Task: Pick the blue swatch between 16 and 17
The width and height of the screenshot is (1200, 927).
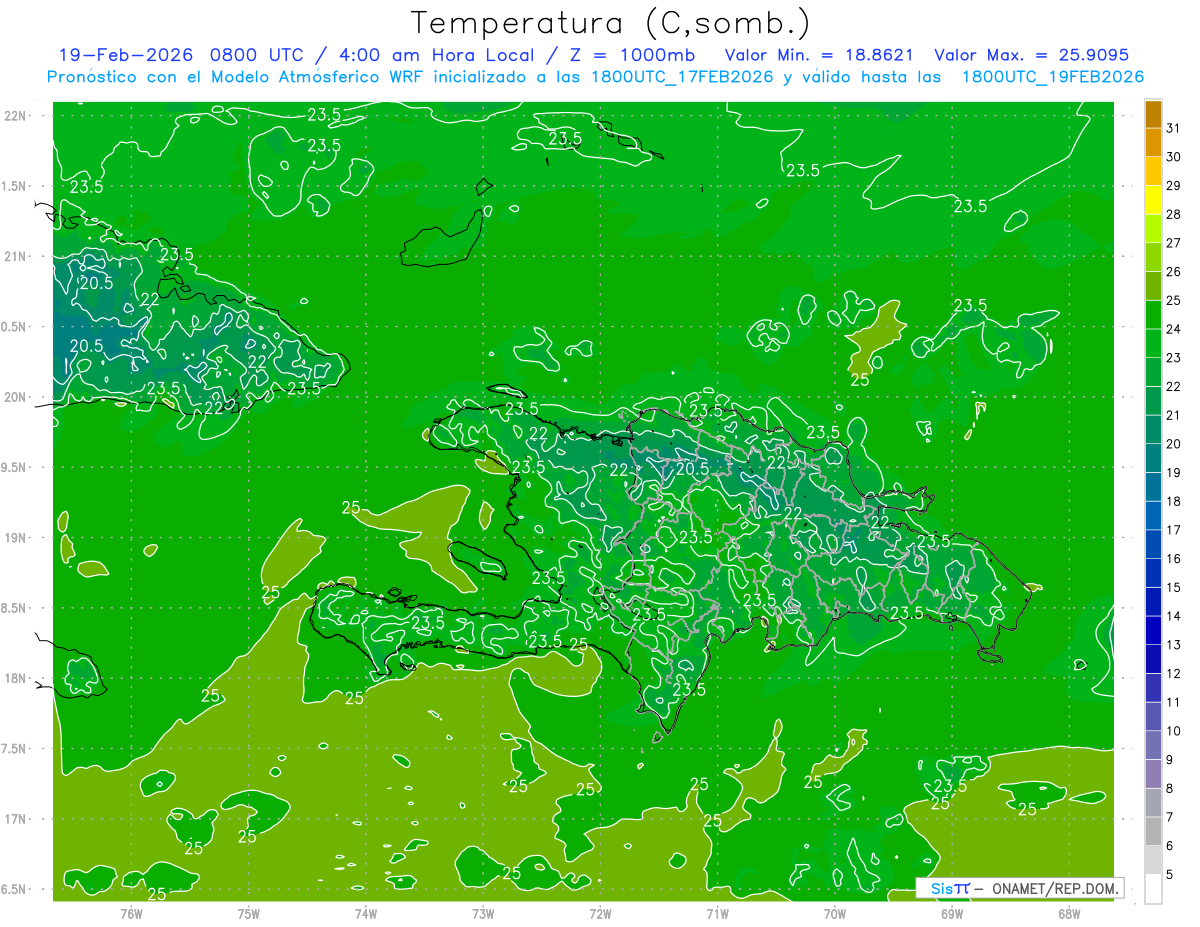Action: pyautogui.click(x=1154, y=544)
